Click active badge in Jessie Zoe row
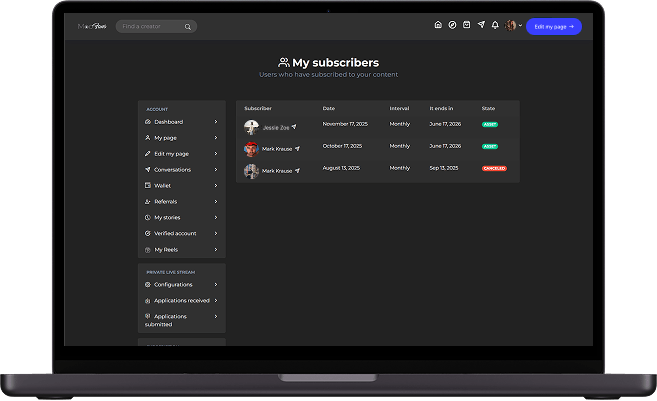The image size is (657, 401). click(490, 124)
